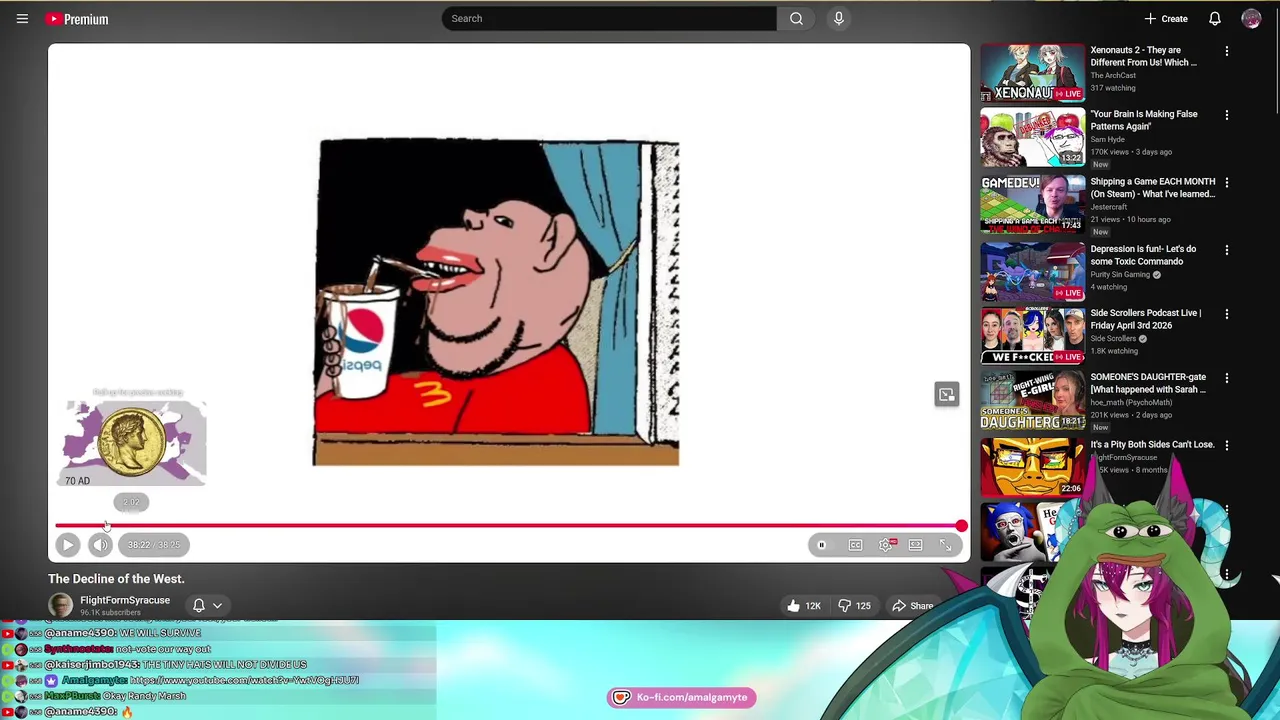
Task: Open the youtube.com link posted by Amalgamyte in chat
Action: point(244,680)
